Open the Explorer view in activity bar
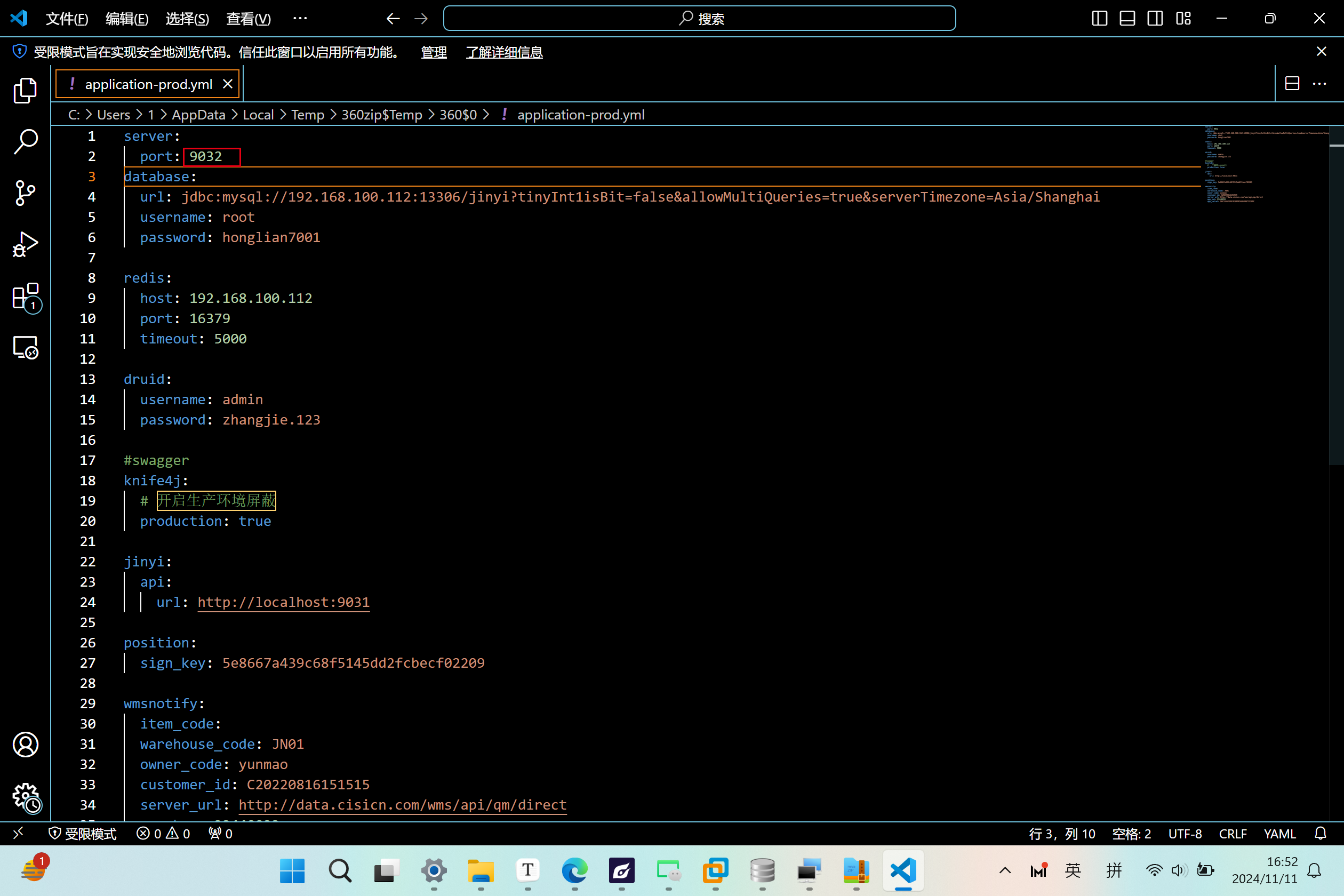Image resolution: width=1344 pixels, height=896 pixels. click(x=25, y=90)
